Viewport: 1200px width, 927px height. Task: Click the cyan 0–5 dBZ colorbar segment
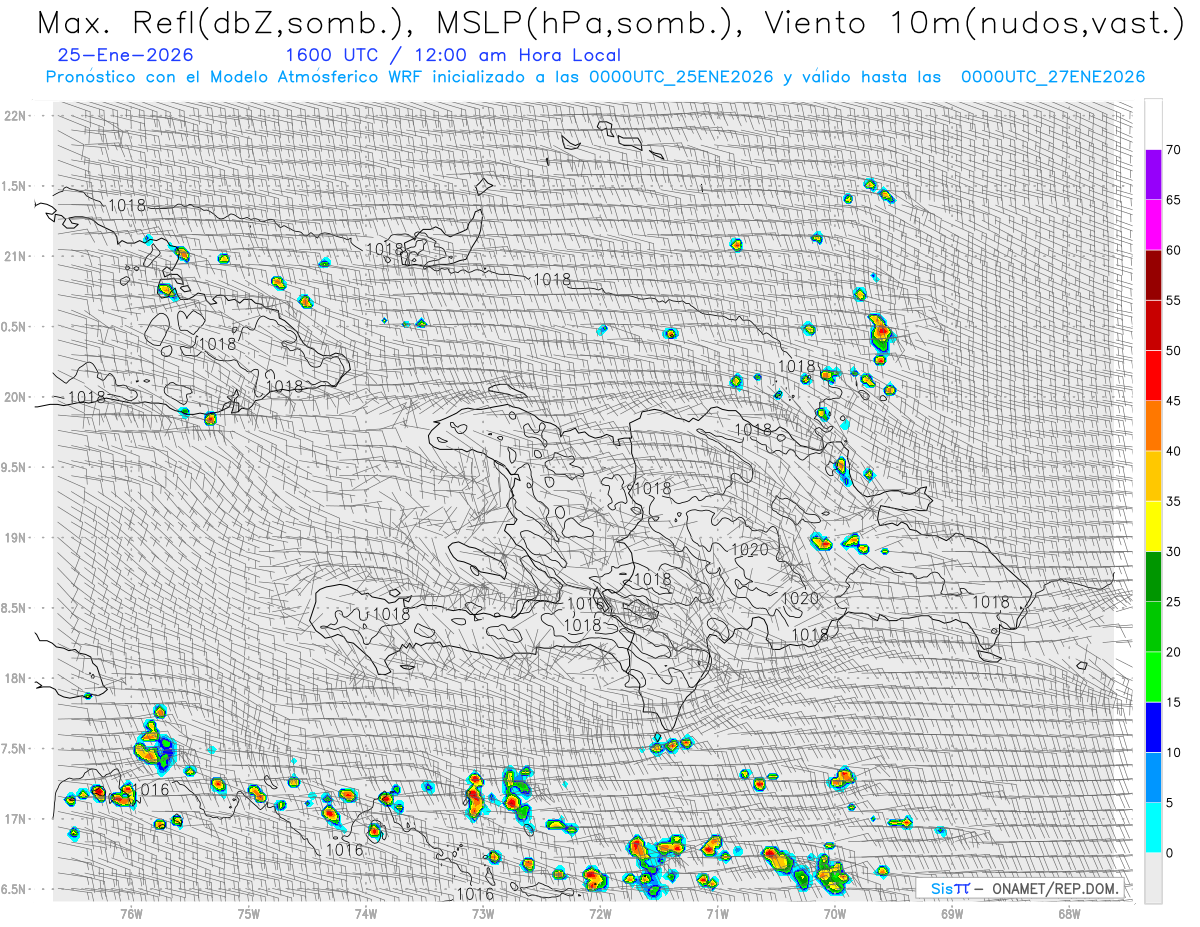[1153, 827]
